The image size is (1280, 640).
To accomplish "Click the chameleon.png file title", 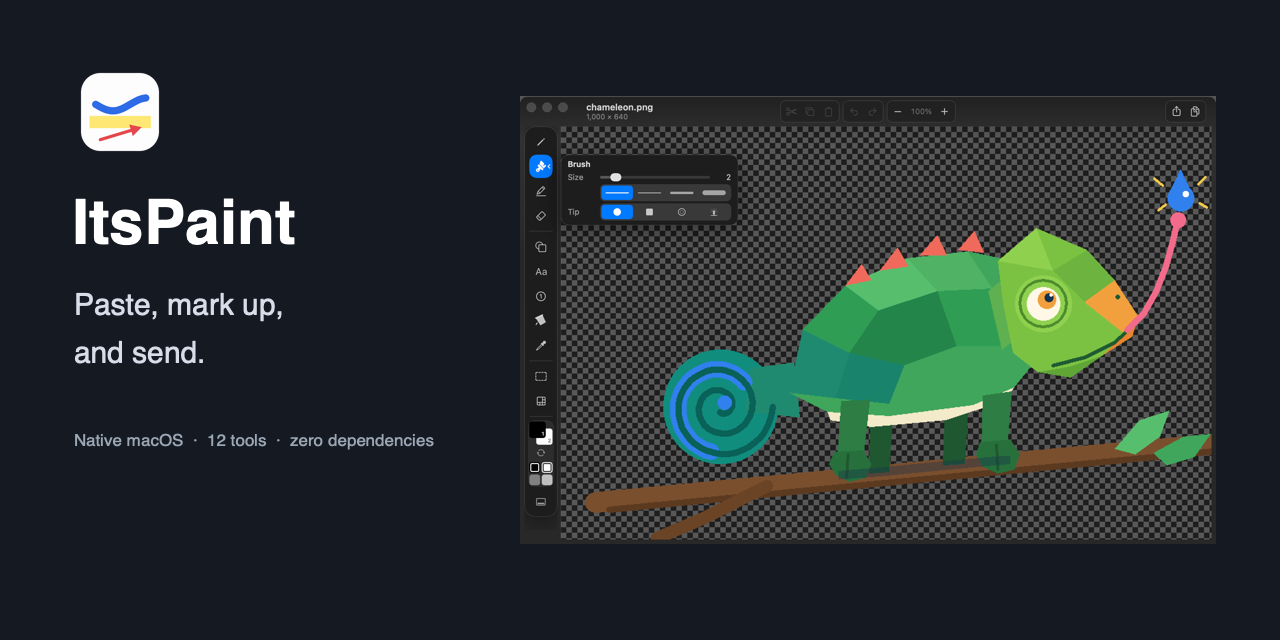I will 619,107.
